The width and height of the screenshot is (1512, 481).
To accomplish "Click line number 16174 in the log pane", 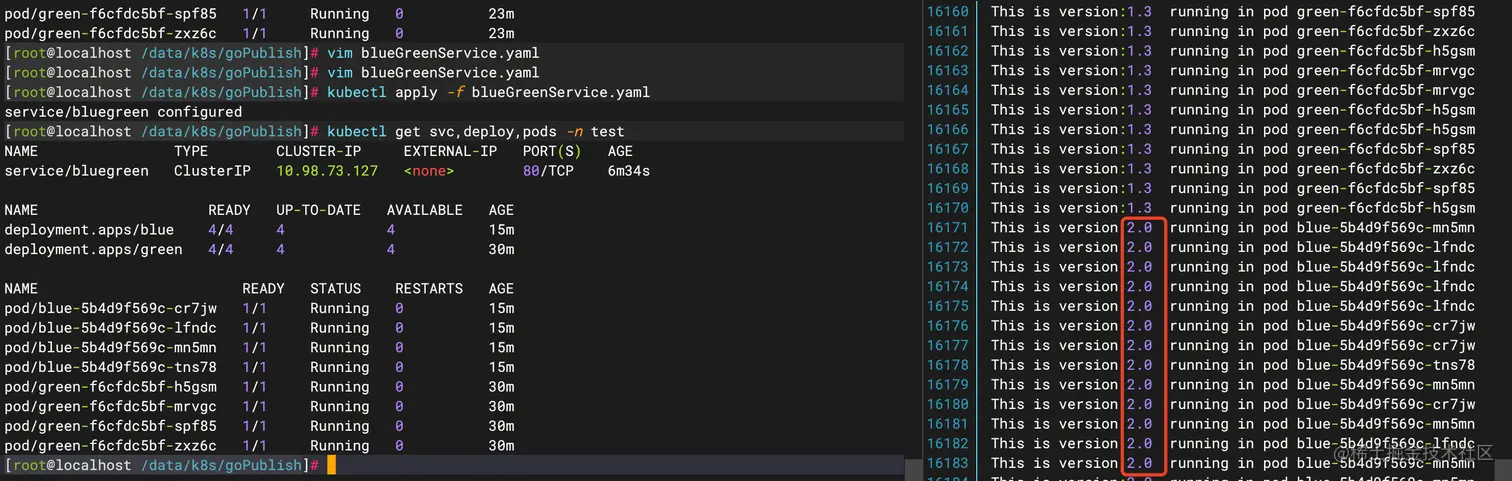I will point(947,286).
